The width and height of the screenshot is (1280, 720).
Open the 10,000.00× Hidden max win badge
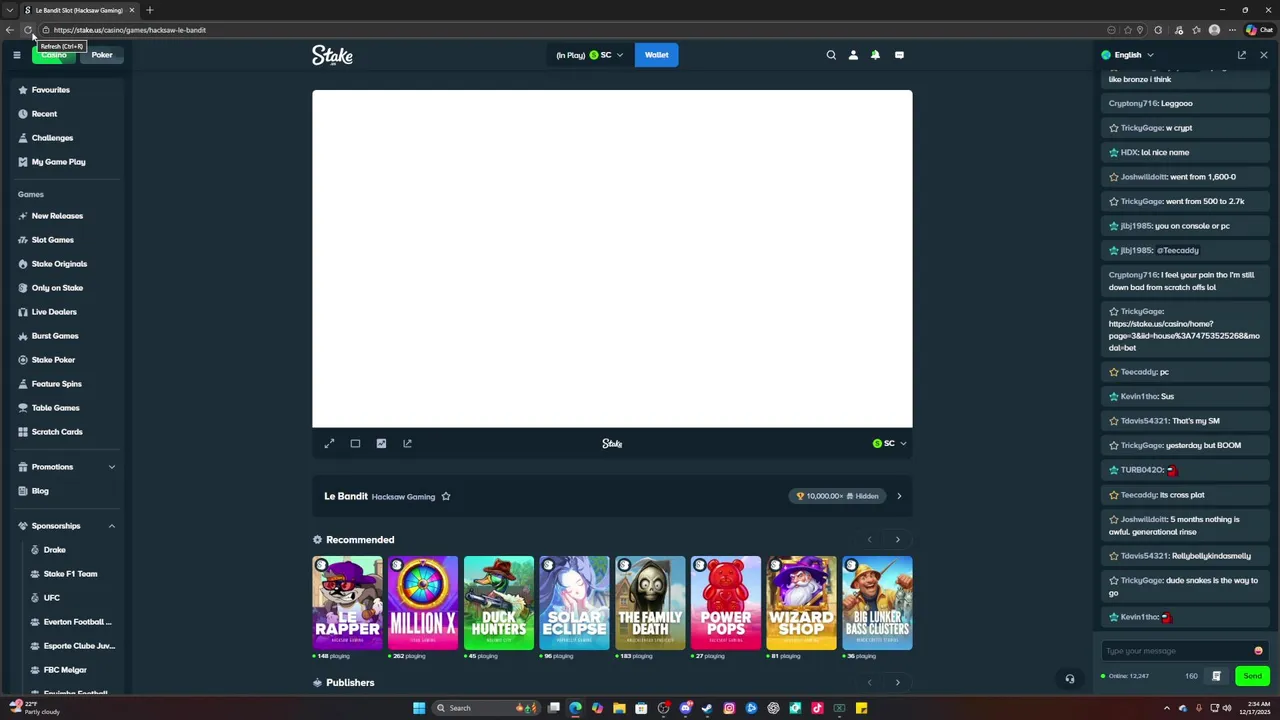(x=837, y=496)
